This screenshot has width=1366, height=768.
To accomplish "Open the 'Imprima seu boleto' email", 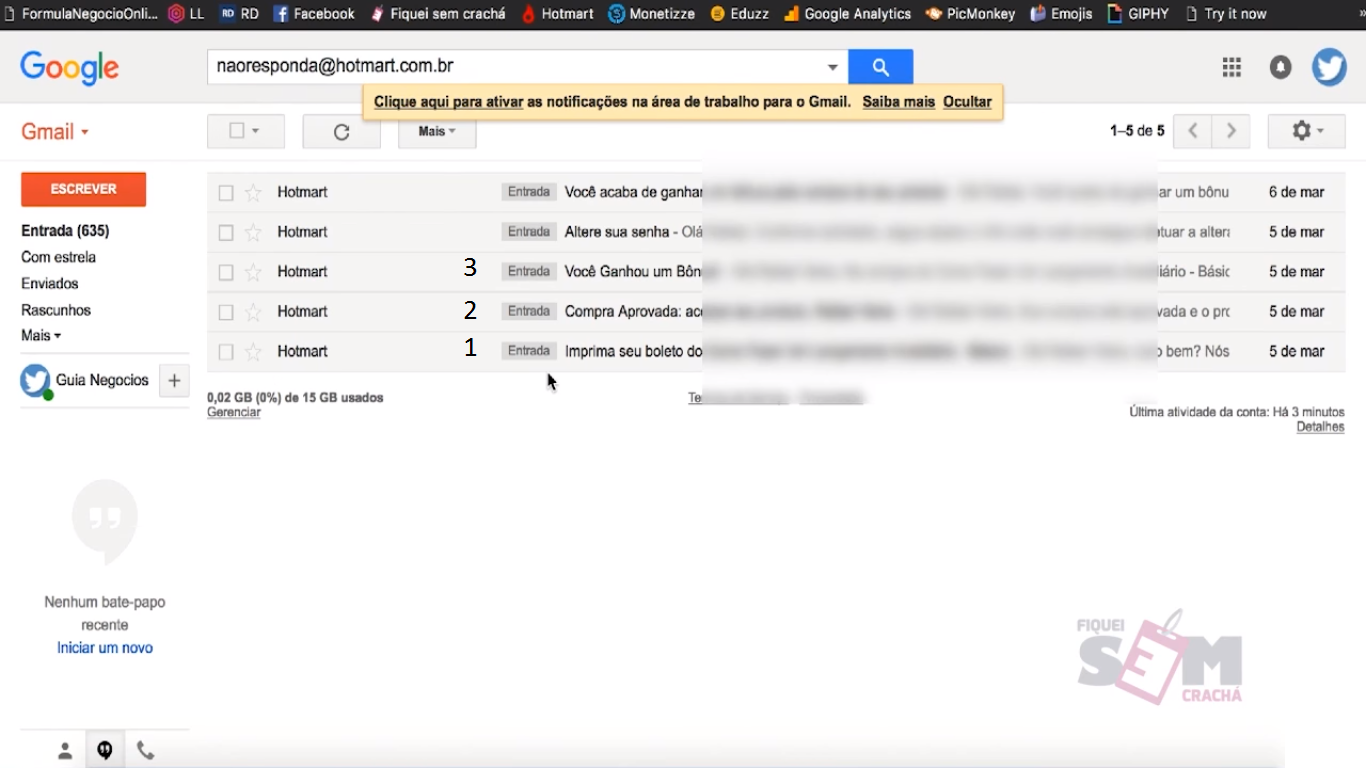I will (775, 352).
